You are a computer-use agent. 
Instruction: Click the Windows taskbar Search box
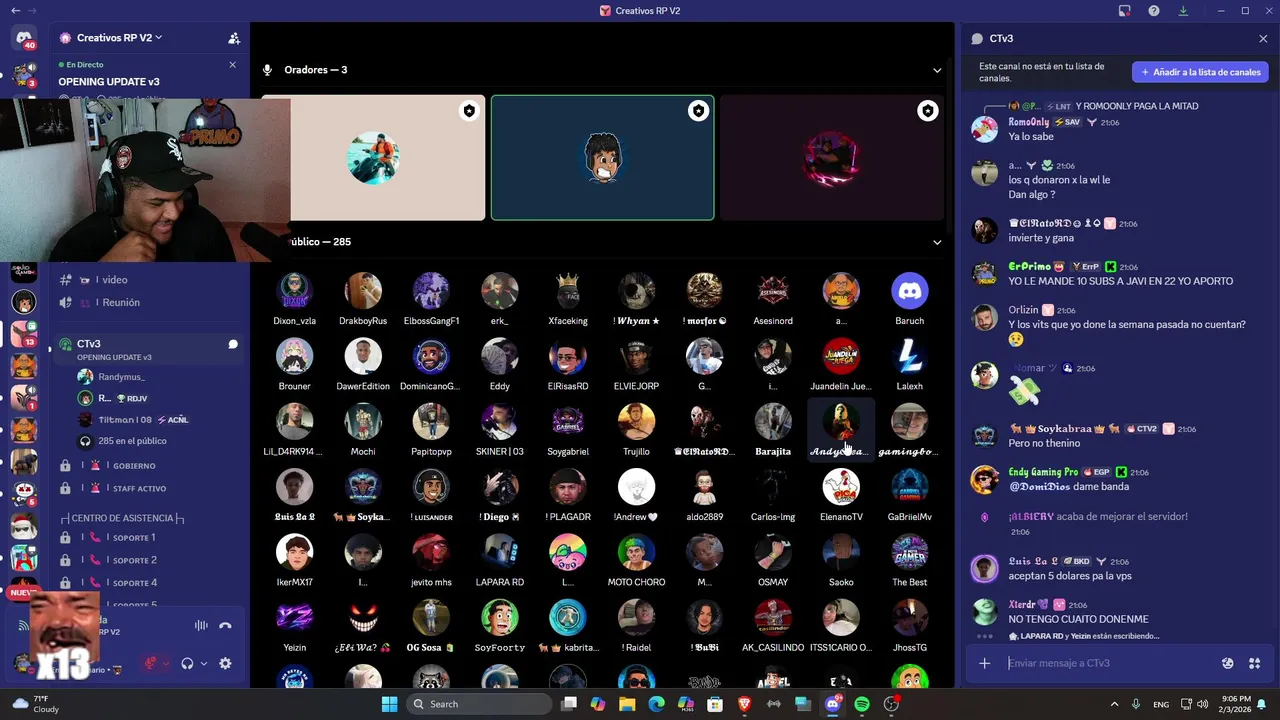click(x=479, y=704)
